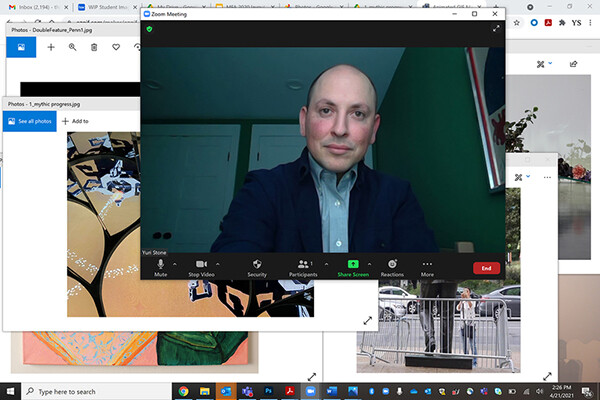Click See all photos button
The image size is (600, 400).
[29, 121]
